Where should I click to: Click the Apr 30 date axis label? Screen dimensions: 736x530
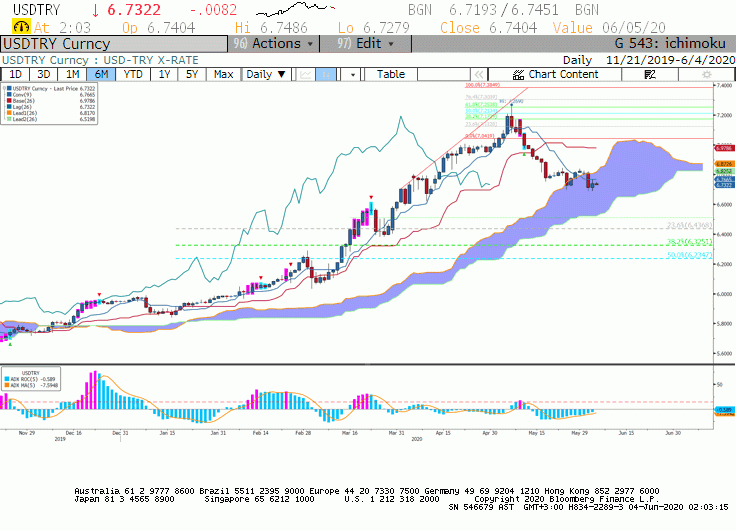click(490, 433)
